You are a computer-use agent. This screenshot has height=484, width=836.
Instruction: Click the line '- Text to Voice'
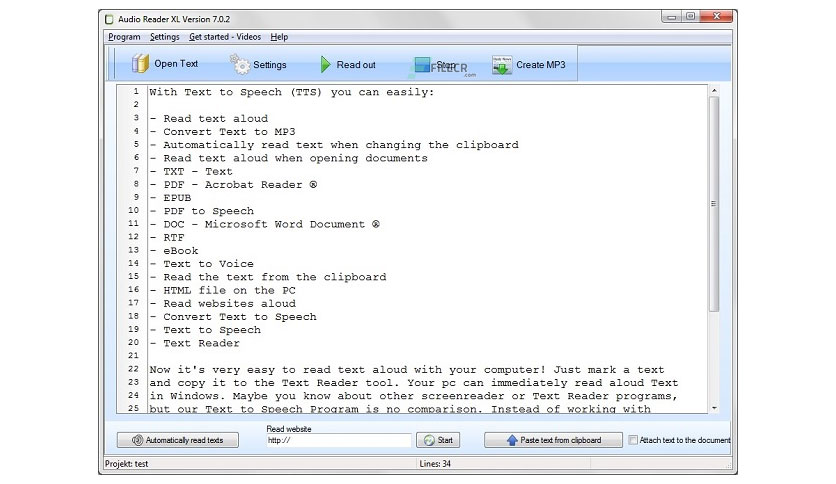pyautogui.click(x=202, y=264)
